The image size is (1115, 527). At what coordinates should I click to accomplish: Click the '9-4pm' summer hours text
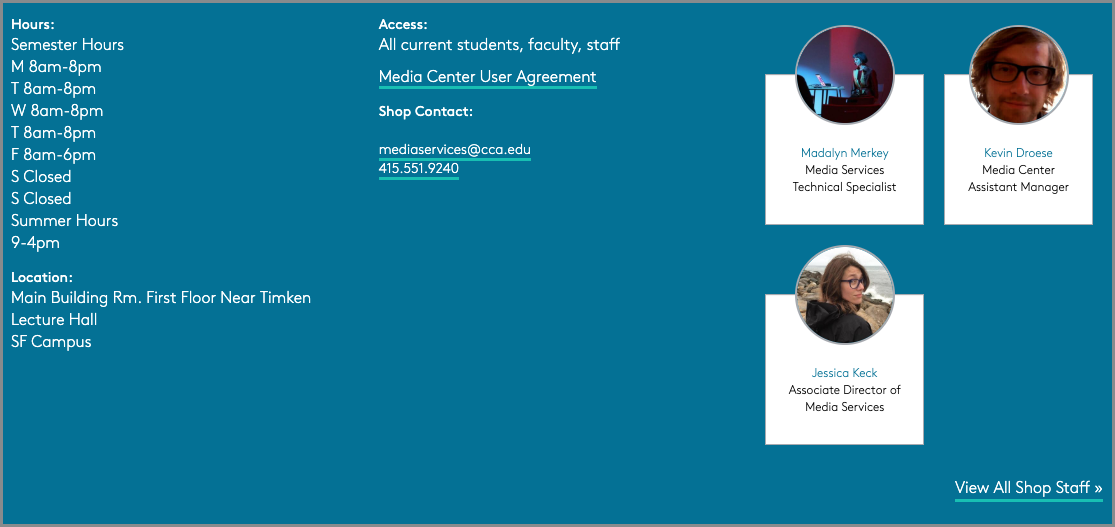click(36, 243)
